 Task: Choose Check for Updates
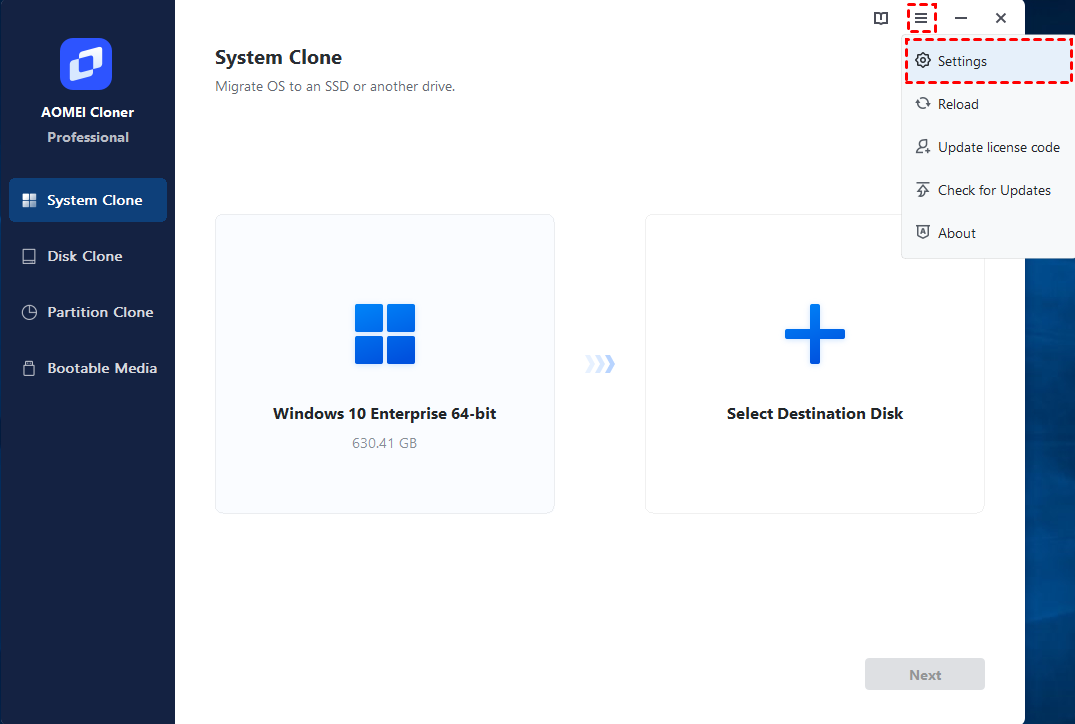coord(988,190)
